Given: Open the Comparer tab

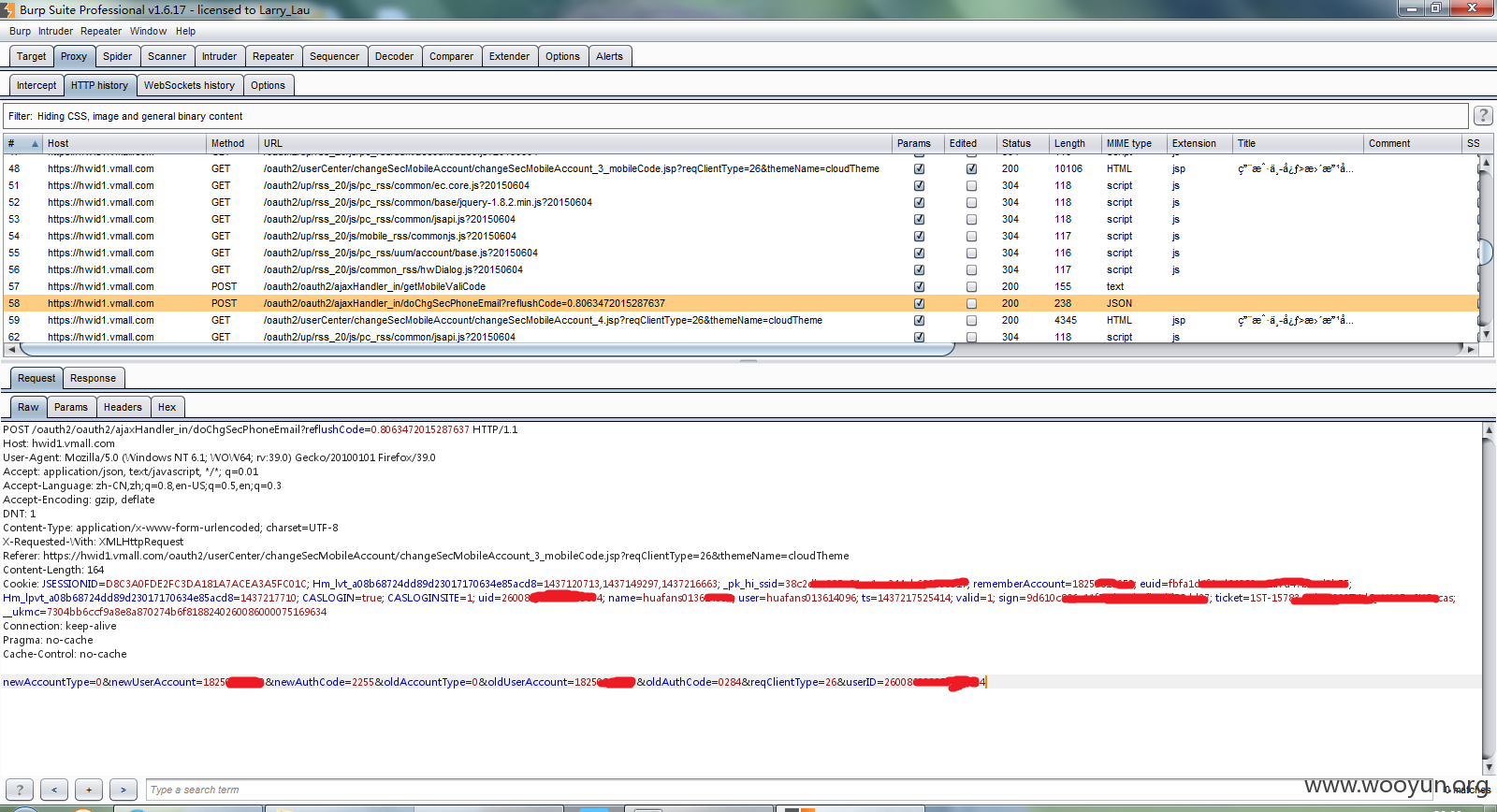Looking at the screenshot, I should tap(451, 56).
